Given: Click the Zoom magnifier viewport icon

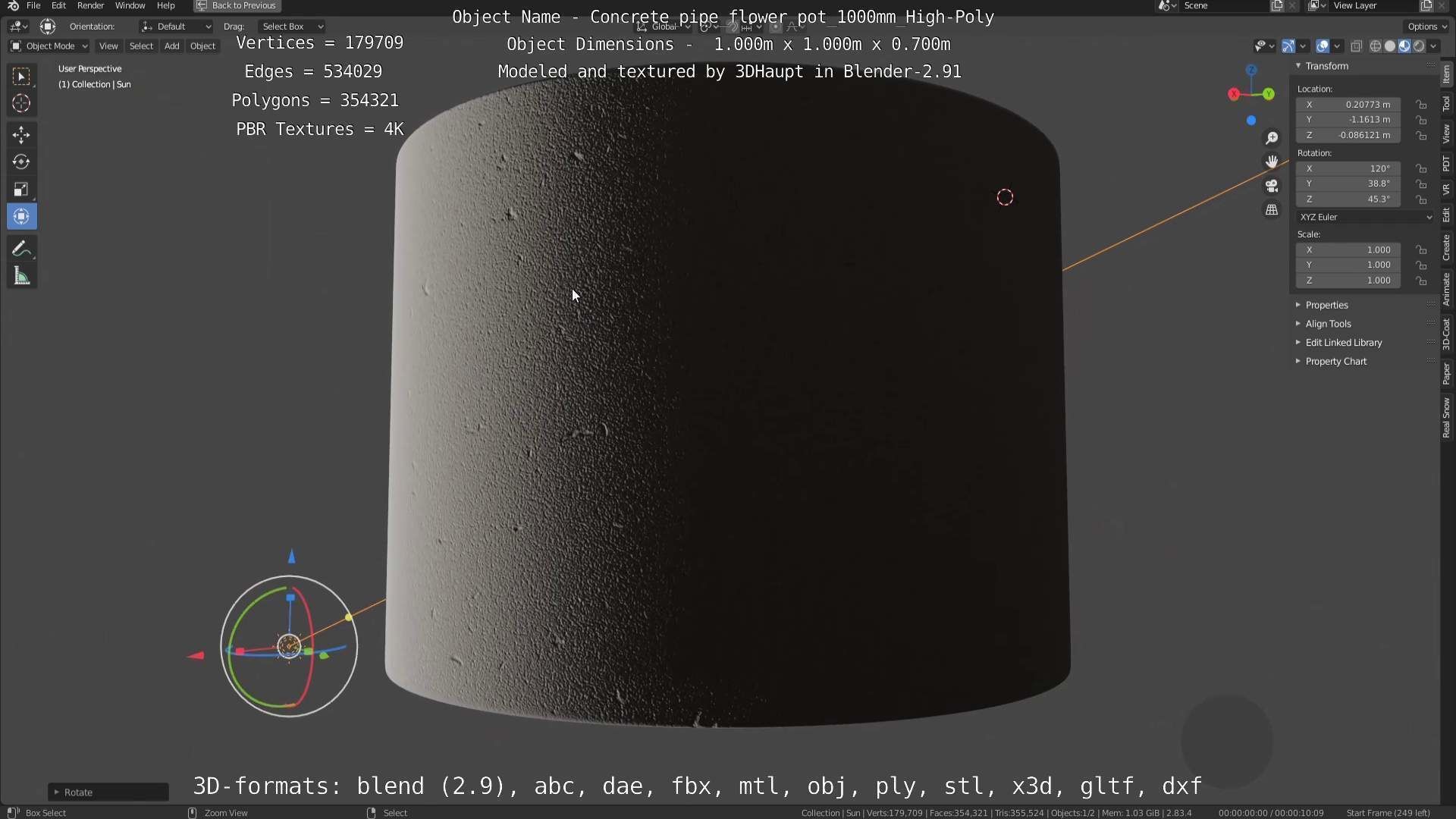Looking at the screenshot, I should point(1272,138).
